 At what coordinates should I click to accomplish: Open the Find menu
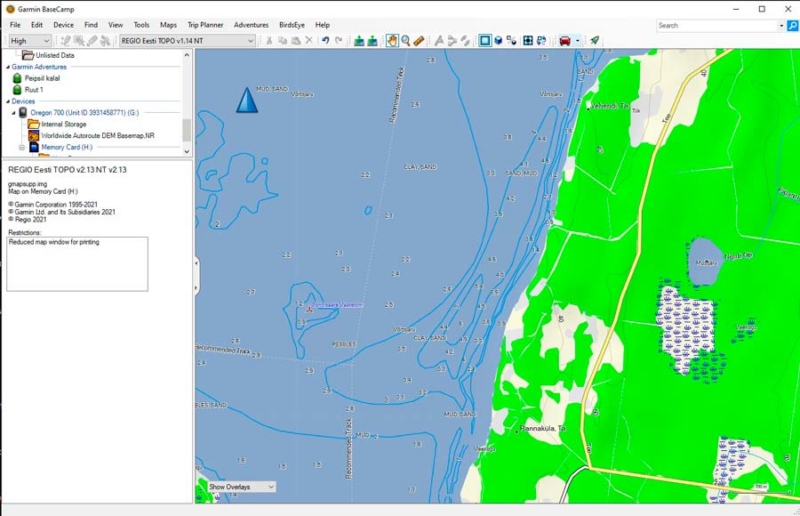pyautogui.click(x=91, y=24)
